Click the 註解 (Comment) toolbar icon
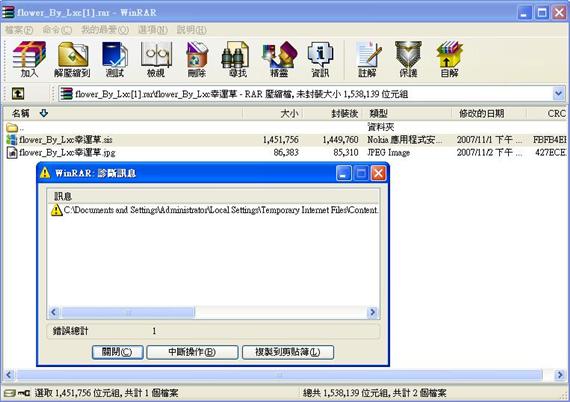 [368, 59]
